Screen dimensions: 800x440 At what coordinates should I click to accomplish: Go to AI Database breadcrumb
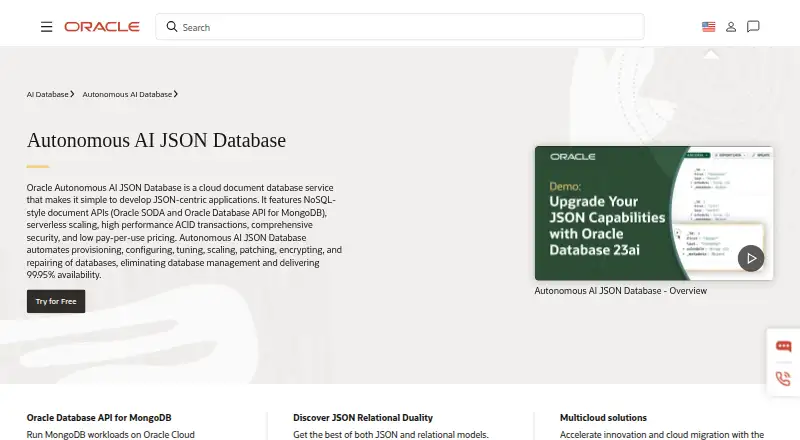[50, 94]
